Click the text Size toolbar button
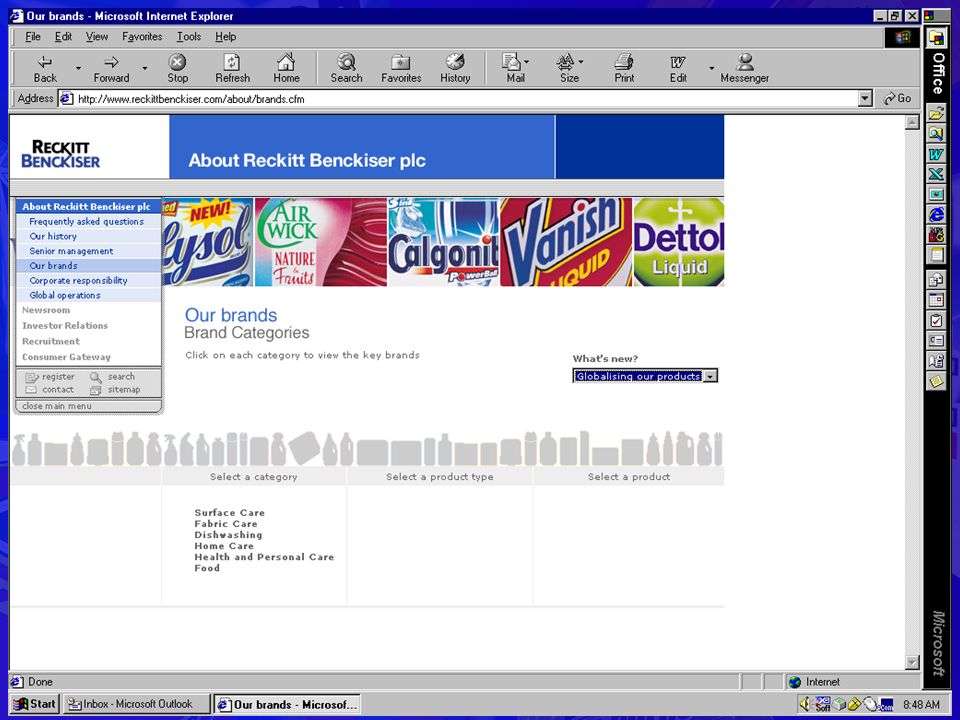The width and height of the screenshot is (960, 720). 567,68
